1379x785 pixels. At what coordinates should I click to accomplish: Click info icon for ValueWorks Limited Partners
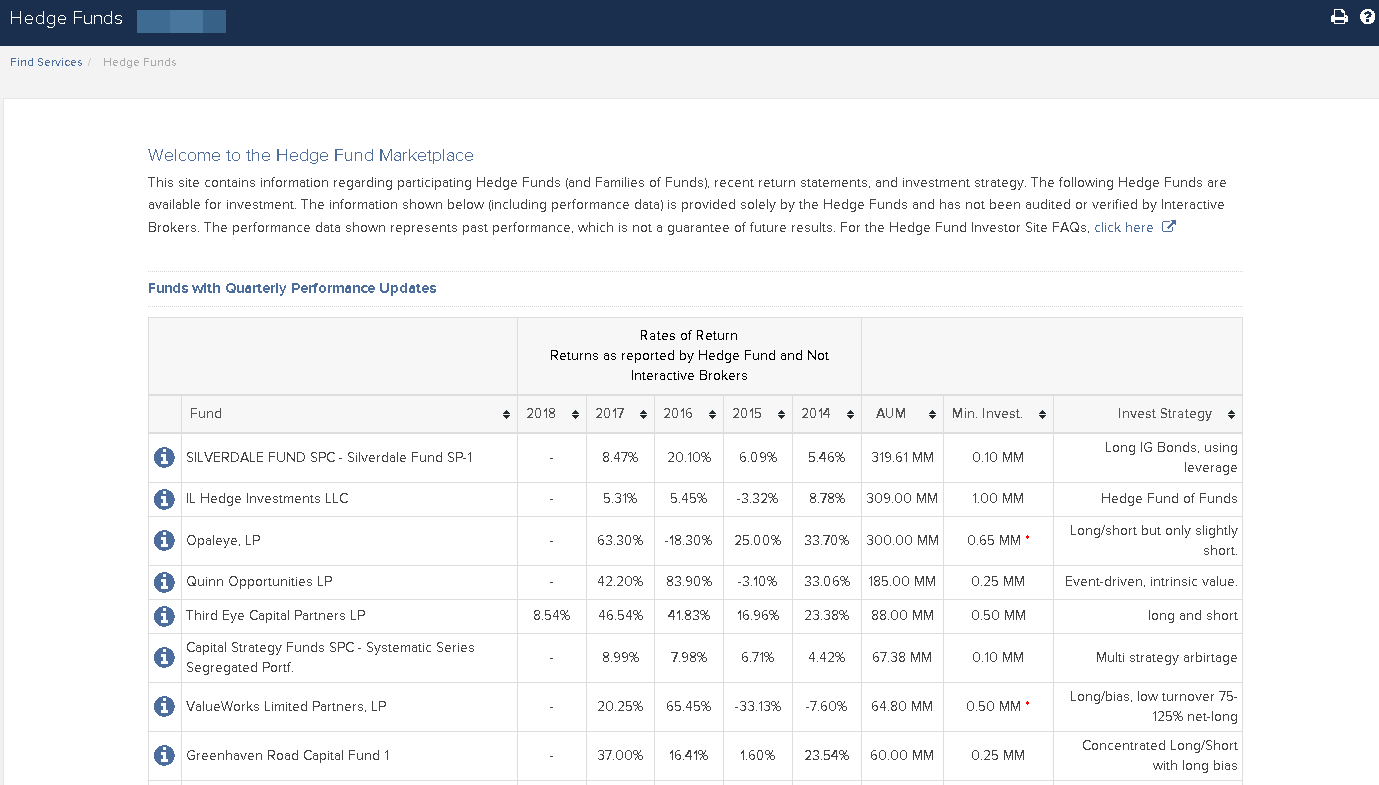164,706
